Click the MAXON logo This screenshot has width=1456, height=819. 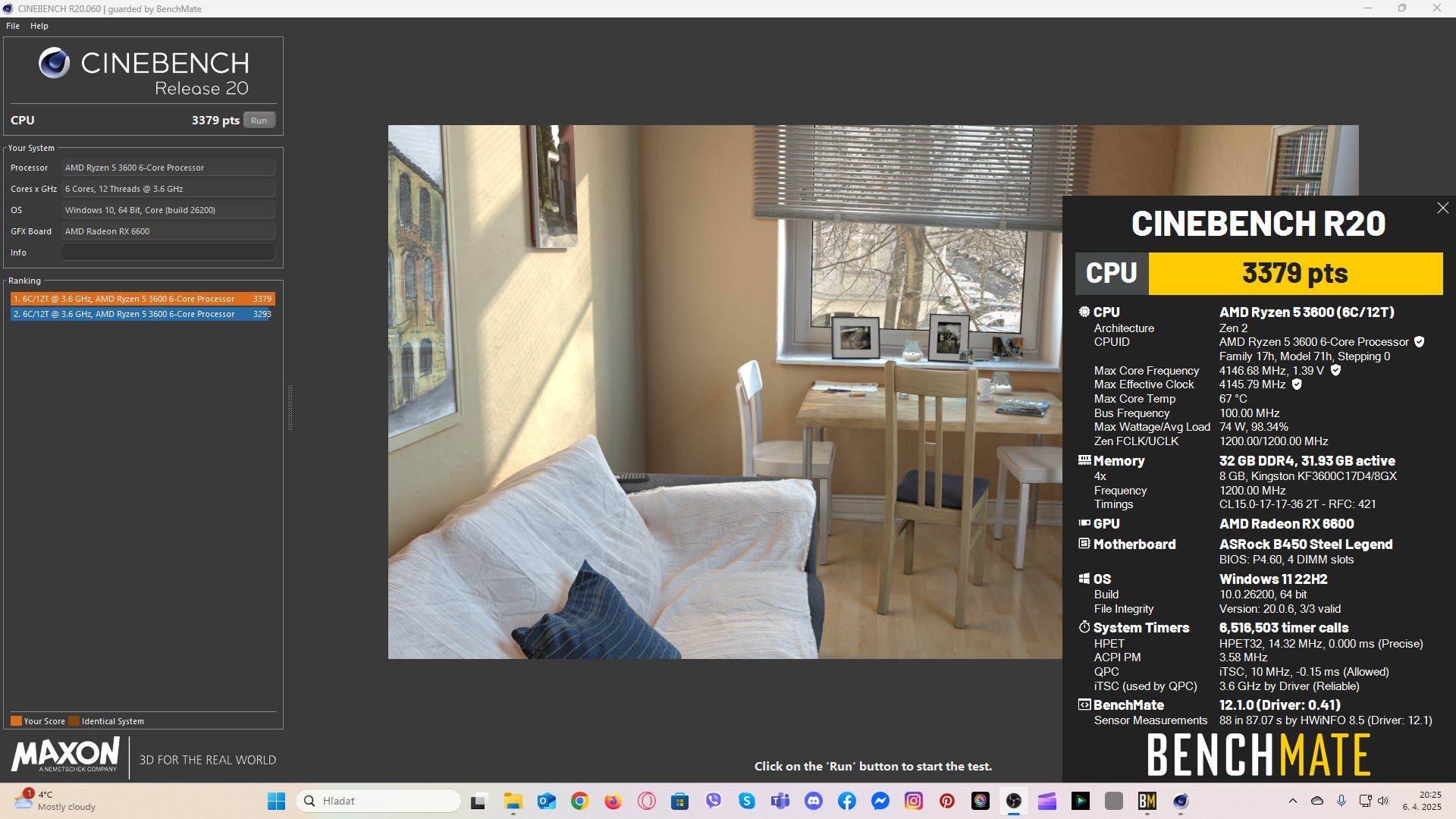[66, 755]
